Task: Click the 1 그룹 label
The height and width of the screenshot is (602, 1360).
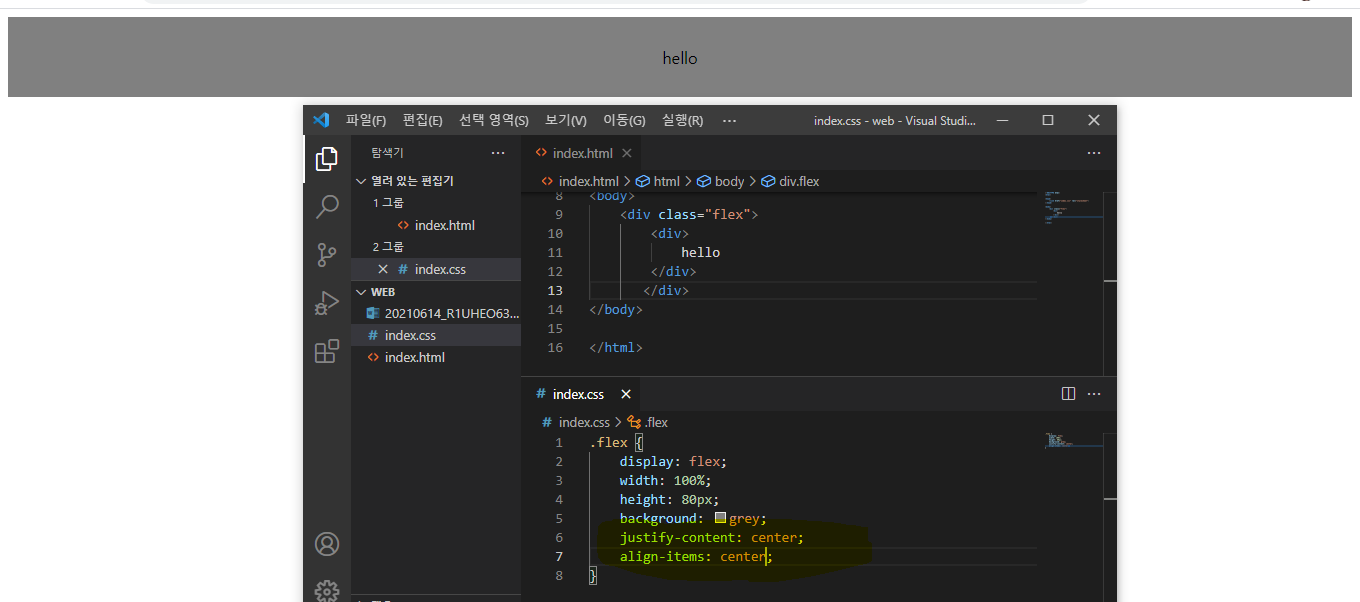Action: 389,203
